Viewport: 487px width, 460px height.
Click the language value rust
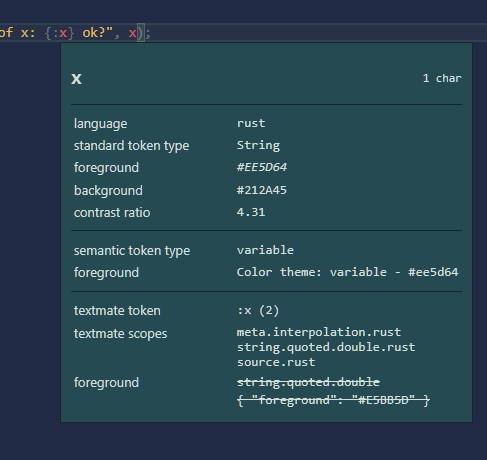tap(251, 123)
